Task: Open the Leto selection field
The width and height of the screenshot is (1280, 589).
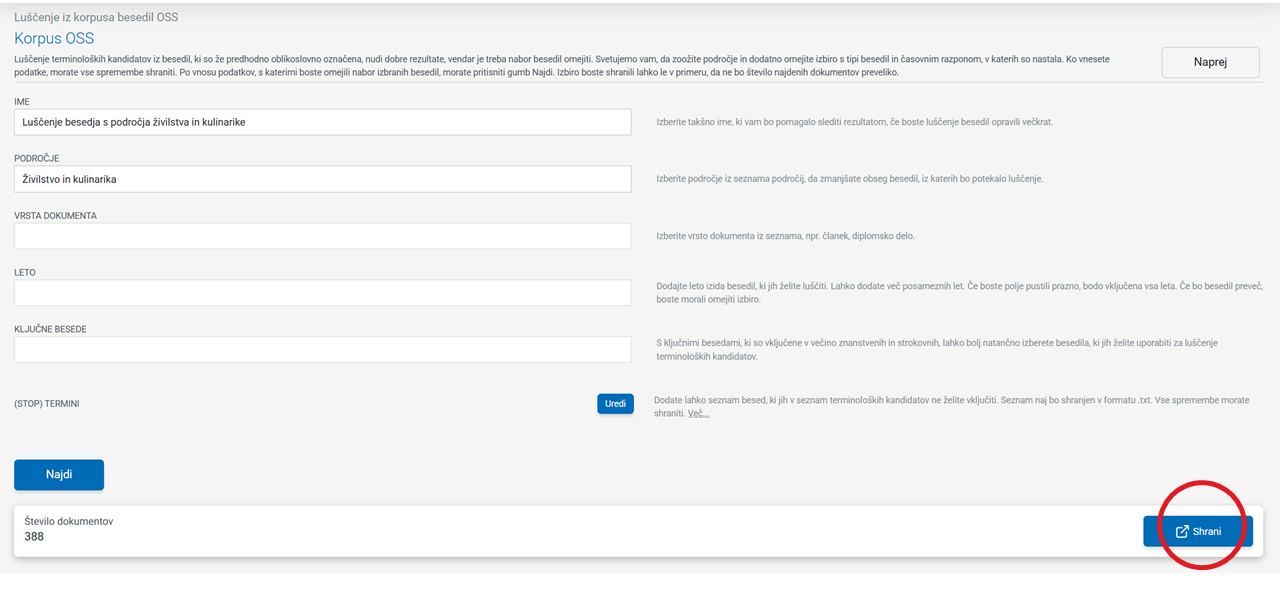Action: point(322,293)
